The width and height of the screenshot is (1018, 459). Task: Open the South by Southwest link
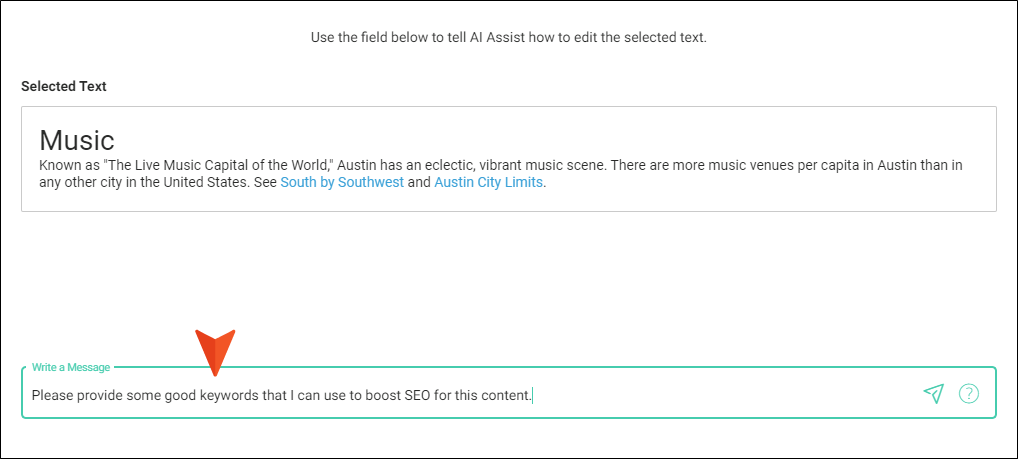coord(342,182)
